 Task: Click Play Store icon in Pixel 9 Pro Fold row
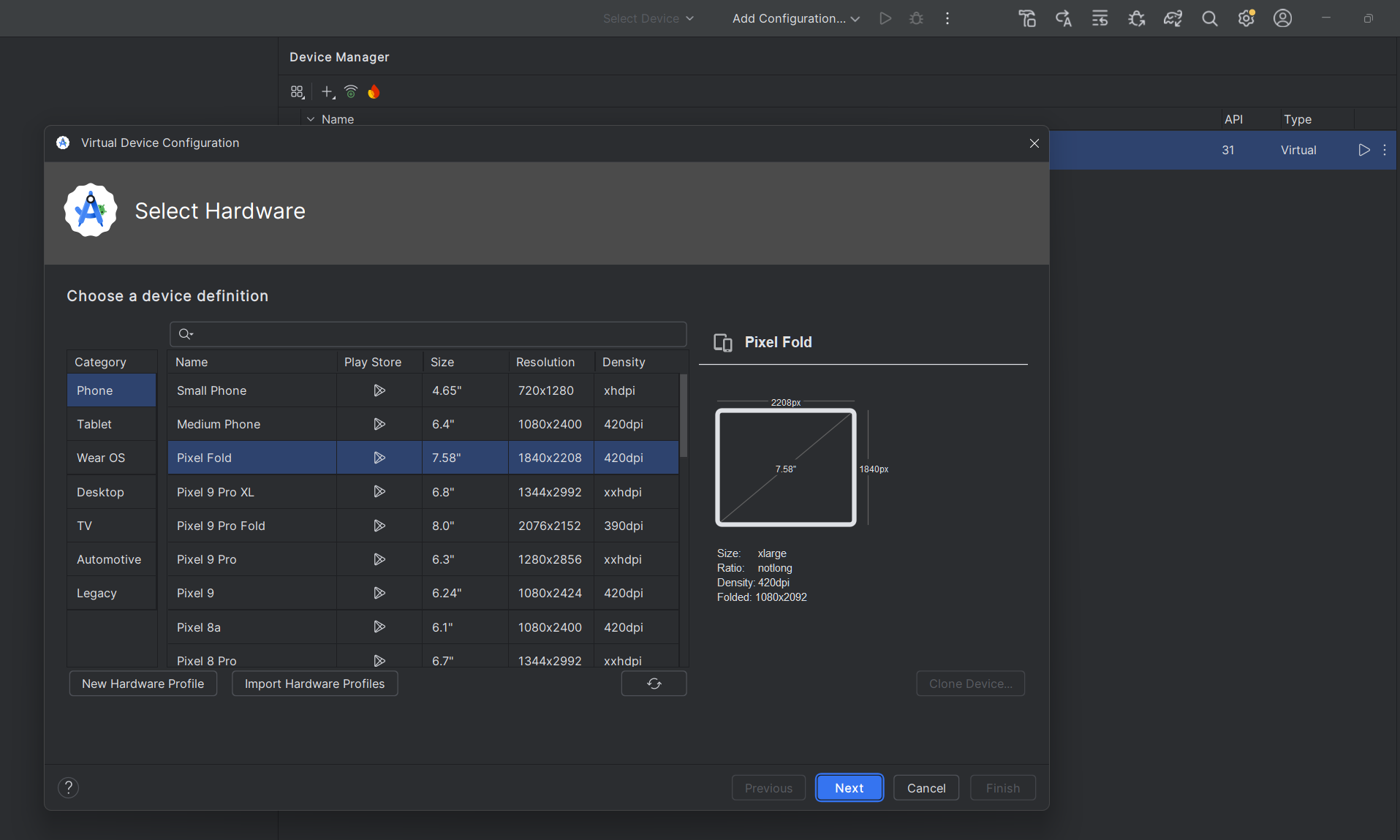379,526
